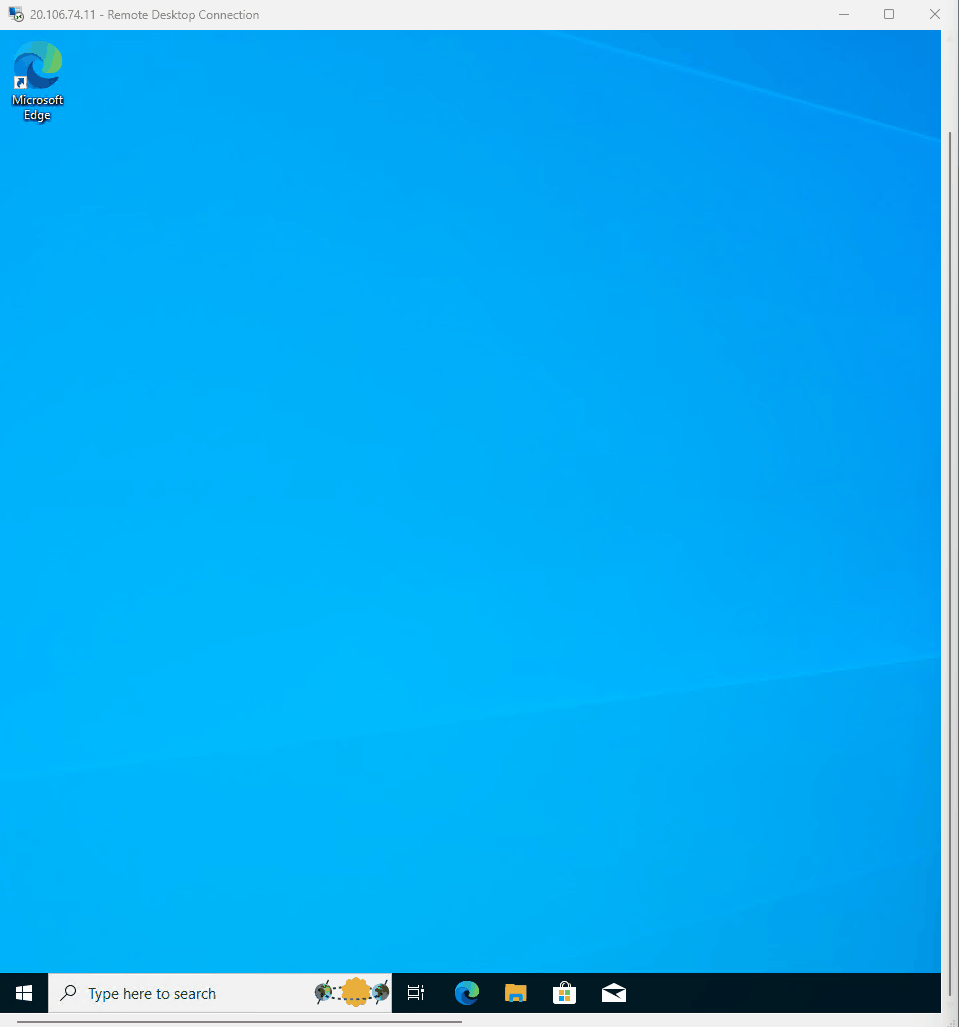Launch Microsoft Edge from the taskbar

click(x=466, y=993)
